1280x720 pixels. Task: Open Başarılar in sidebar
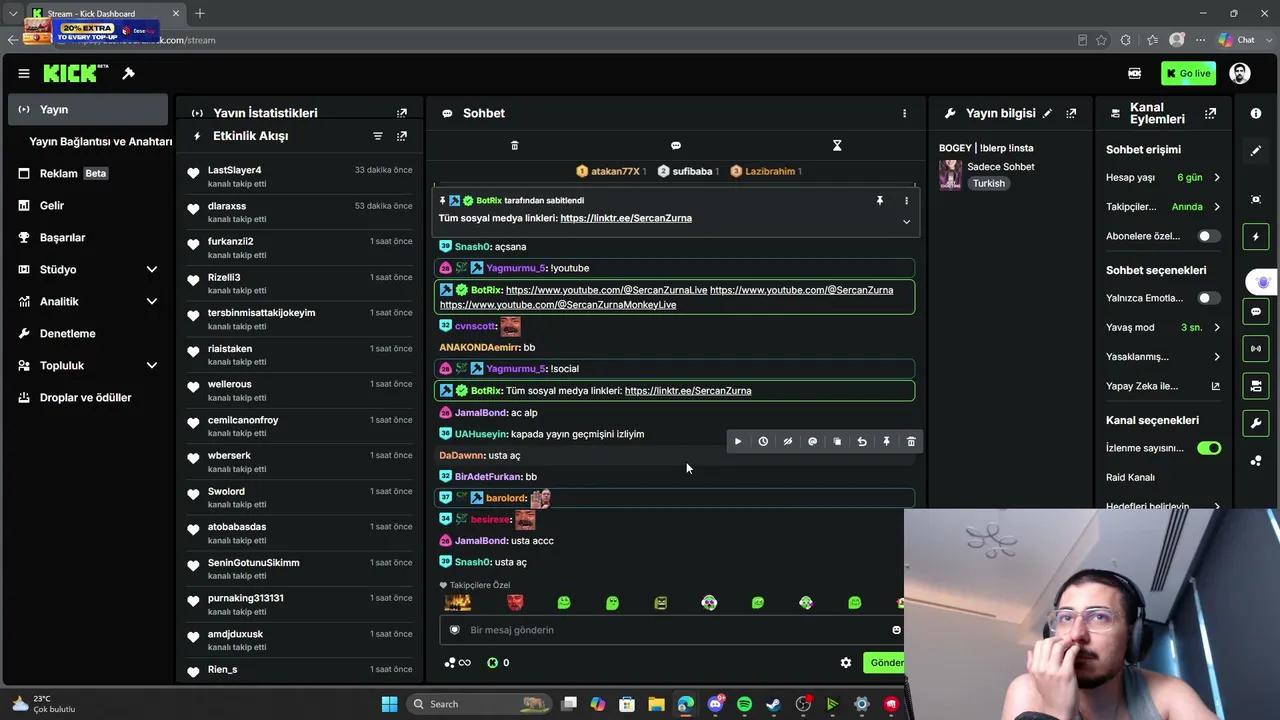click(x=88, y=238)
